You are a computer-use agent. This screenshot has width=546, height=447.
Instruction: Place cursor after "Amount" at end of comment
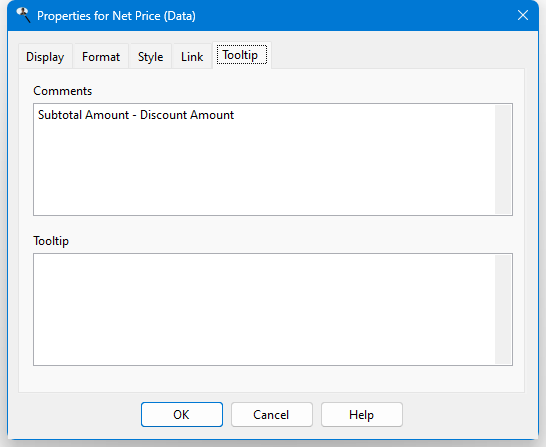(235, 115)
